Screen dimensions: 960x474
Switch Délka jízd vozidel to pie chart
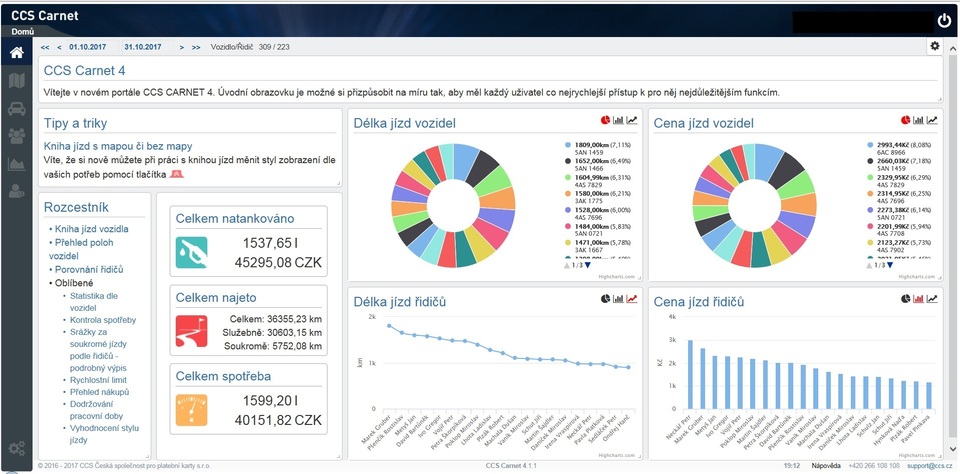tap(606, 120)
